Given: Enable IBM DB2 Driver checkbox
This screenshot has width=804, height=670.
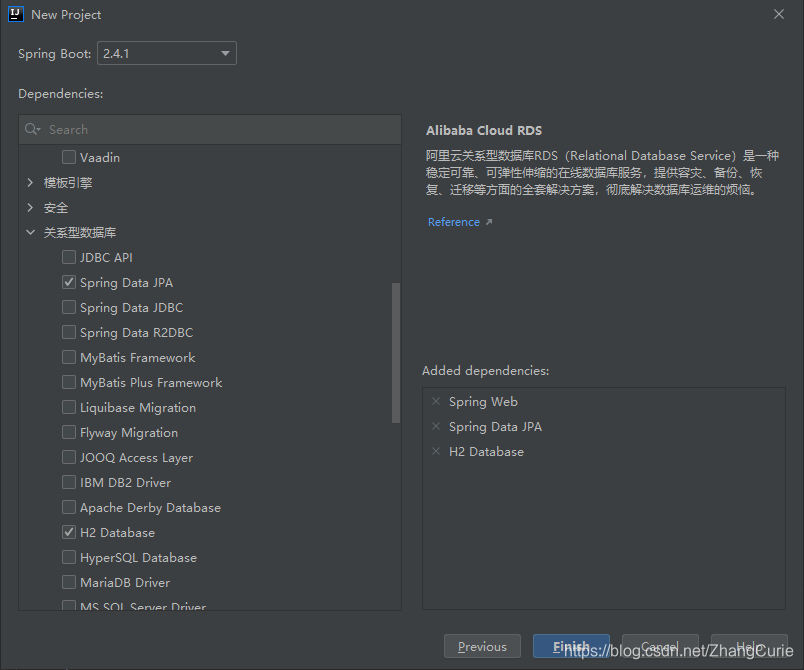Looking at the screenshot, I should 69,482.
